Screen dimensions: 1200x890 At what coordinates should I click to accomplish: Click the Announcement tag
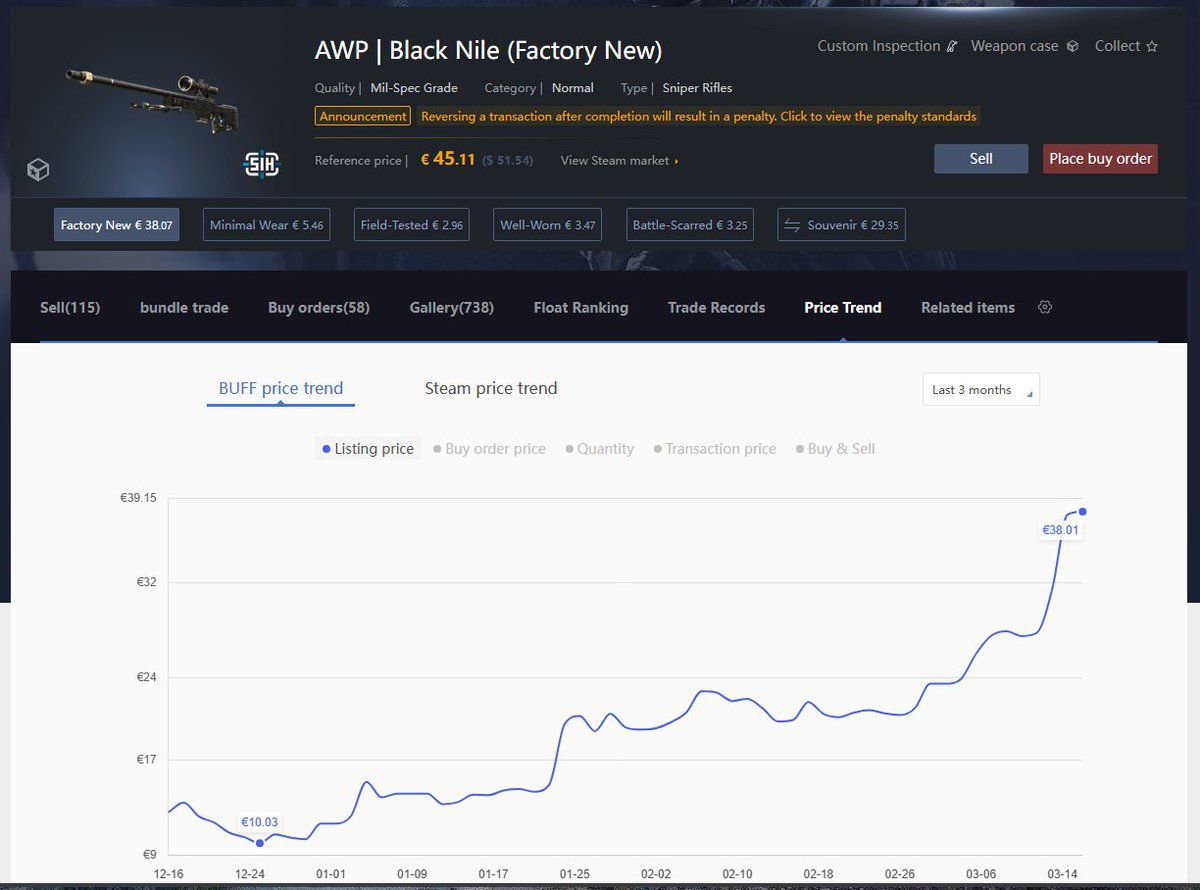363,116
